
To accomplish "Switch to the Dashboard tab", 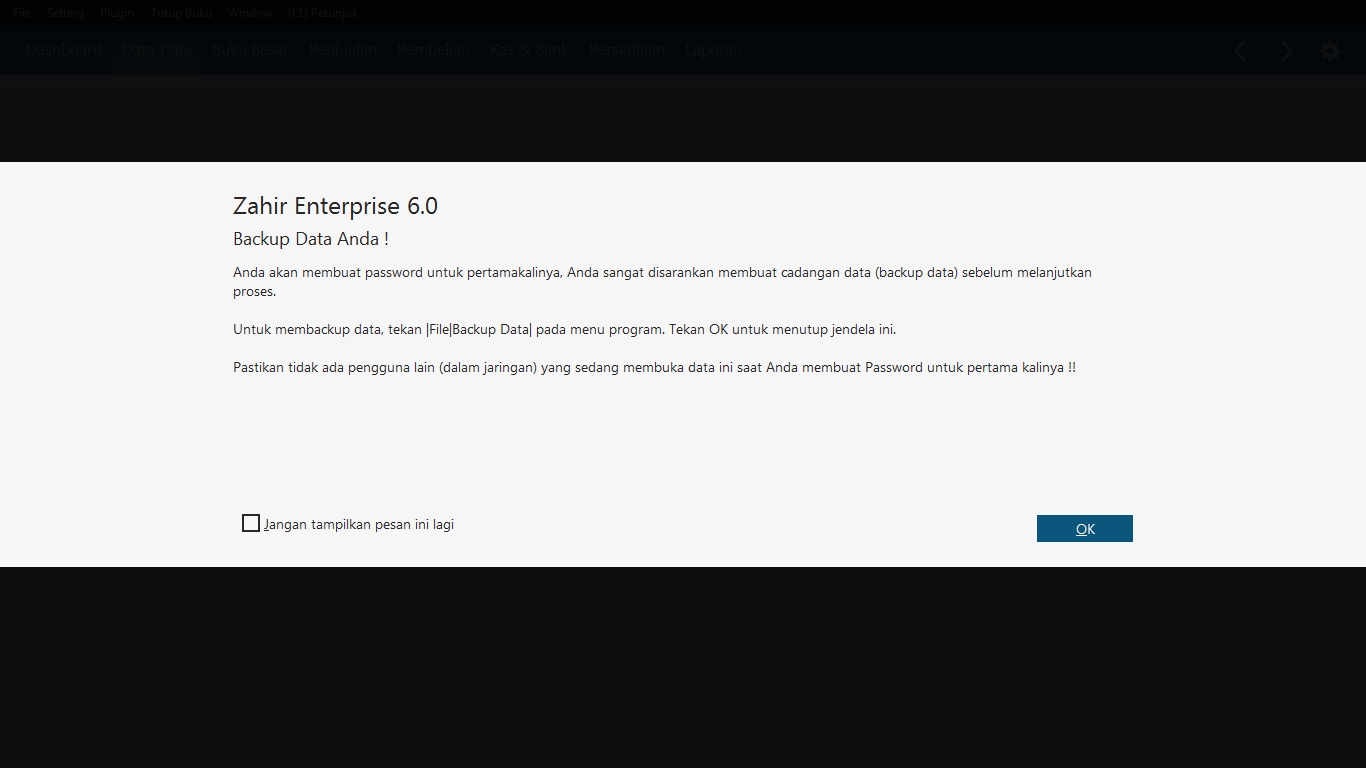I will 64,50.
